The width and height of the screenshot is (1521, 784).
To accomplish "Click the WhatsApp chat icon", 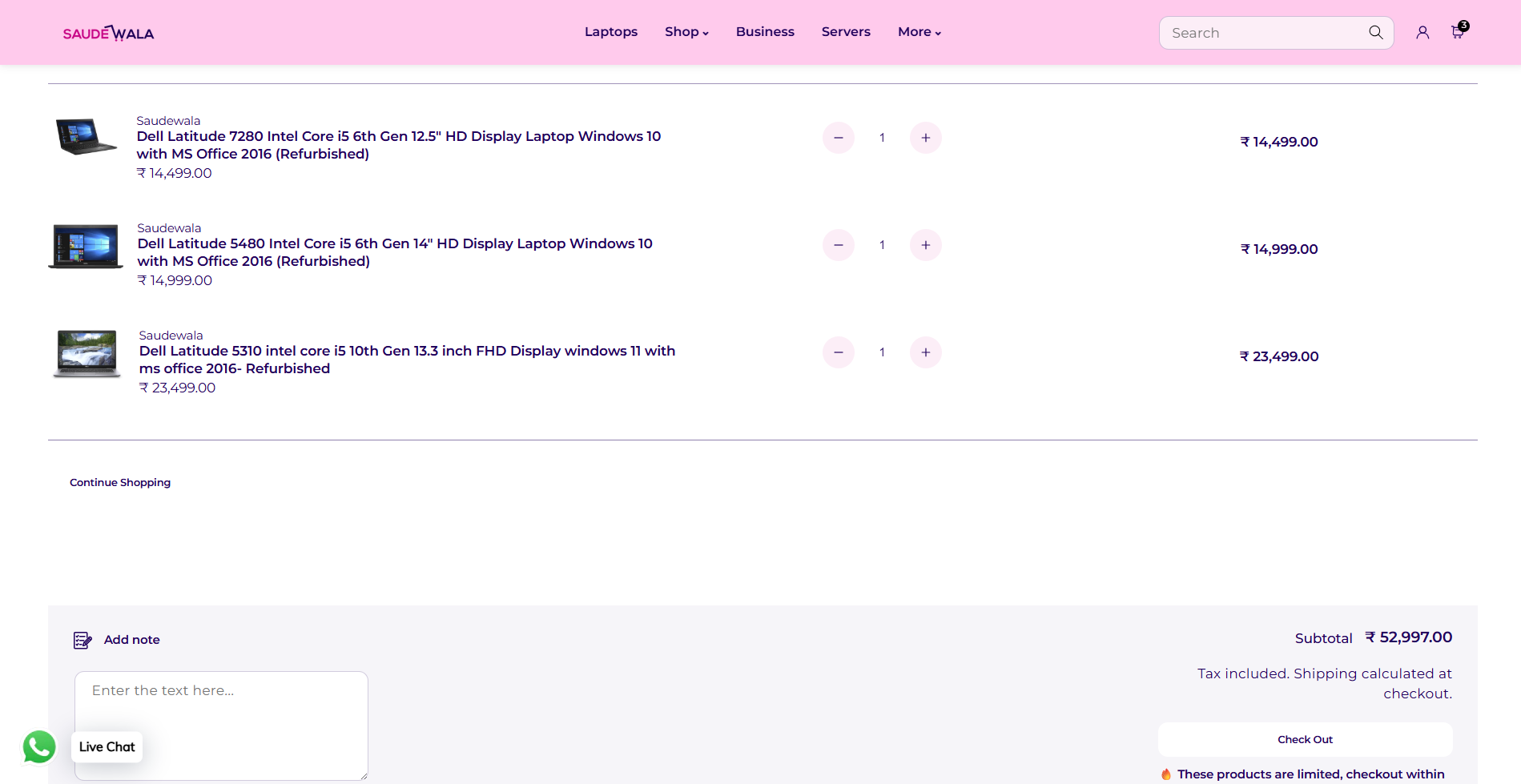I will 39,747.
